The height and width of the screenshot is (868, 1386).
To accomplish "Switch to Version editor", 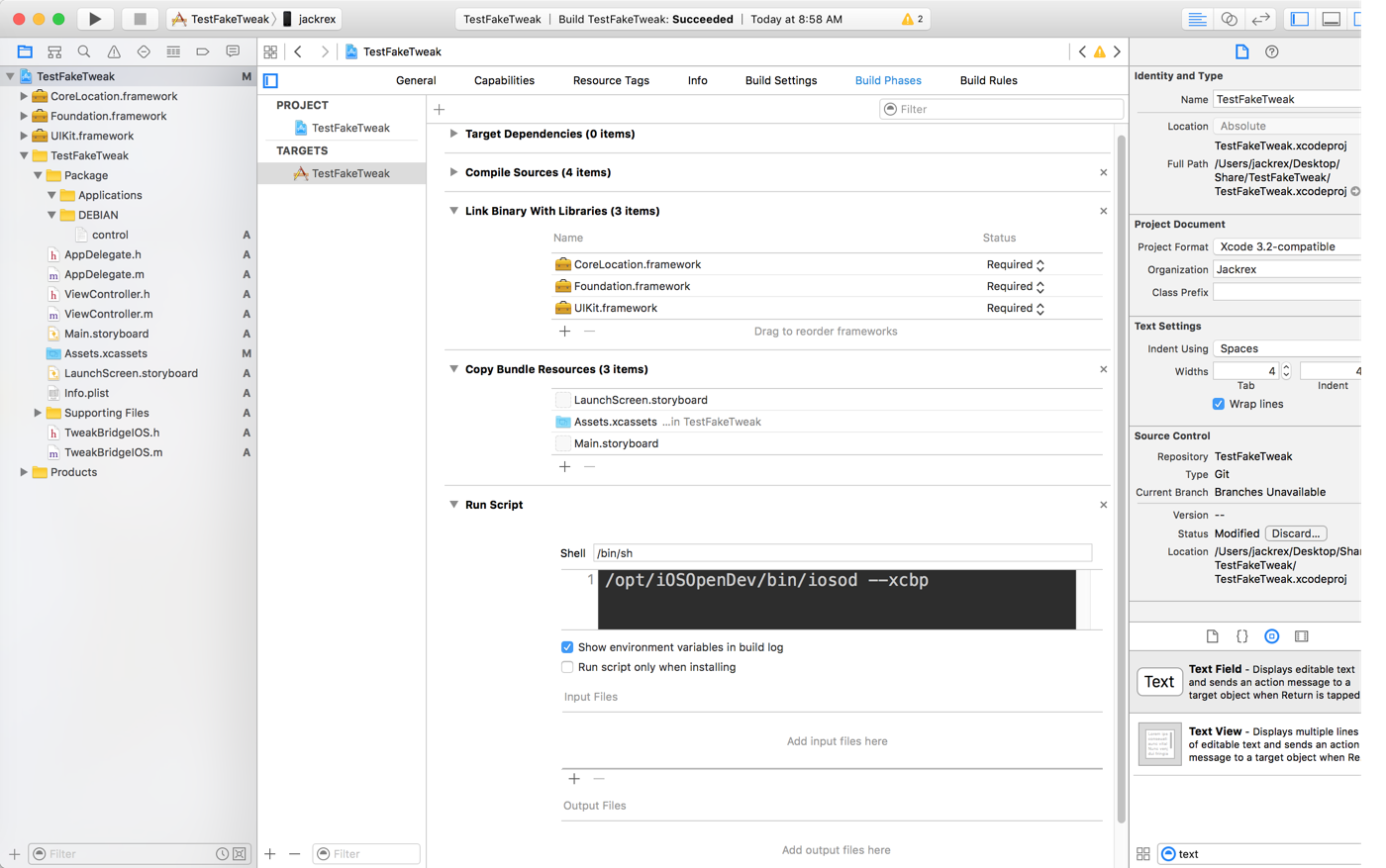I will pos(1260,19).
